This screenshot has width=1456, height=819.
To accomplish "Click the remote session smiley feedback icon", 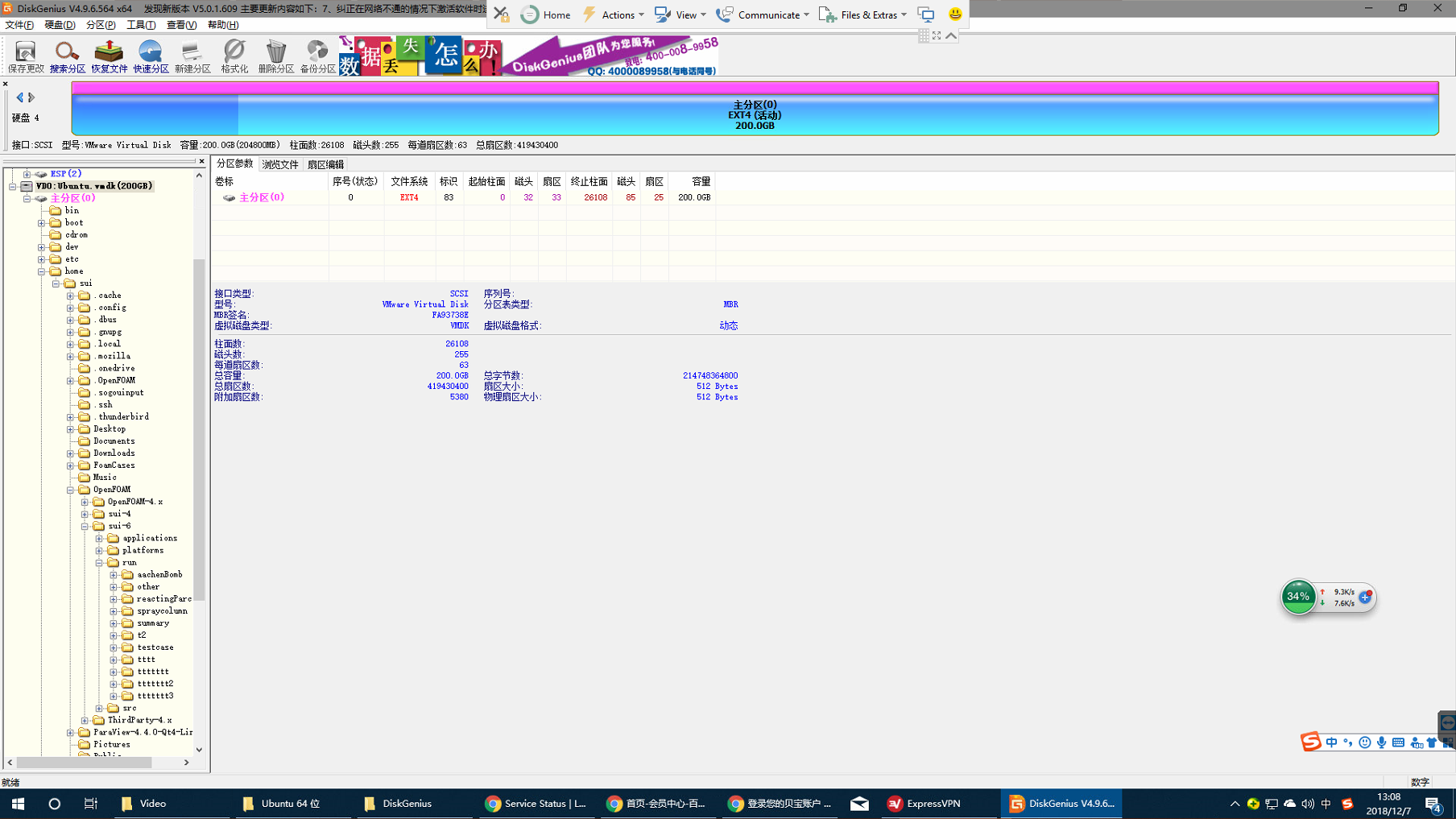I will pos(955,14).
